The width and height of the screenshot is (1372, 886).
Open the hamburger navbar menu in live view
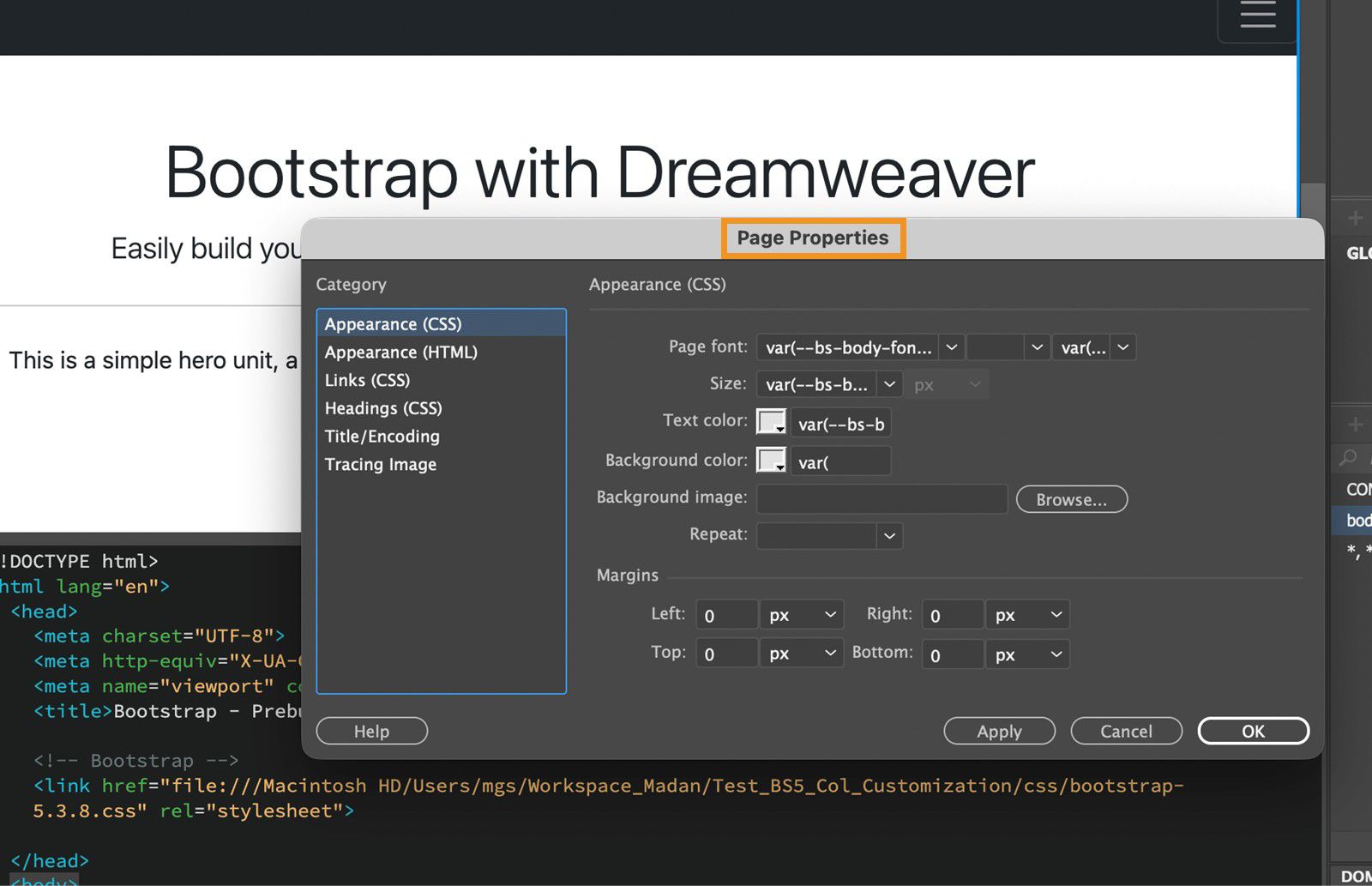[x=1257, y=15]
